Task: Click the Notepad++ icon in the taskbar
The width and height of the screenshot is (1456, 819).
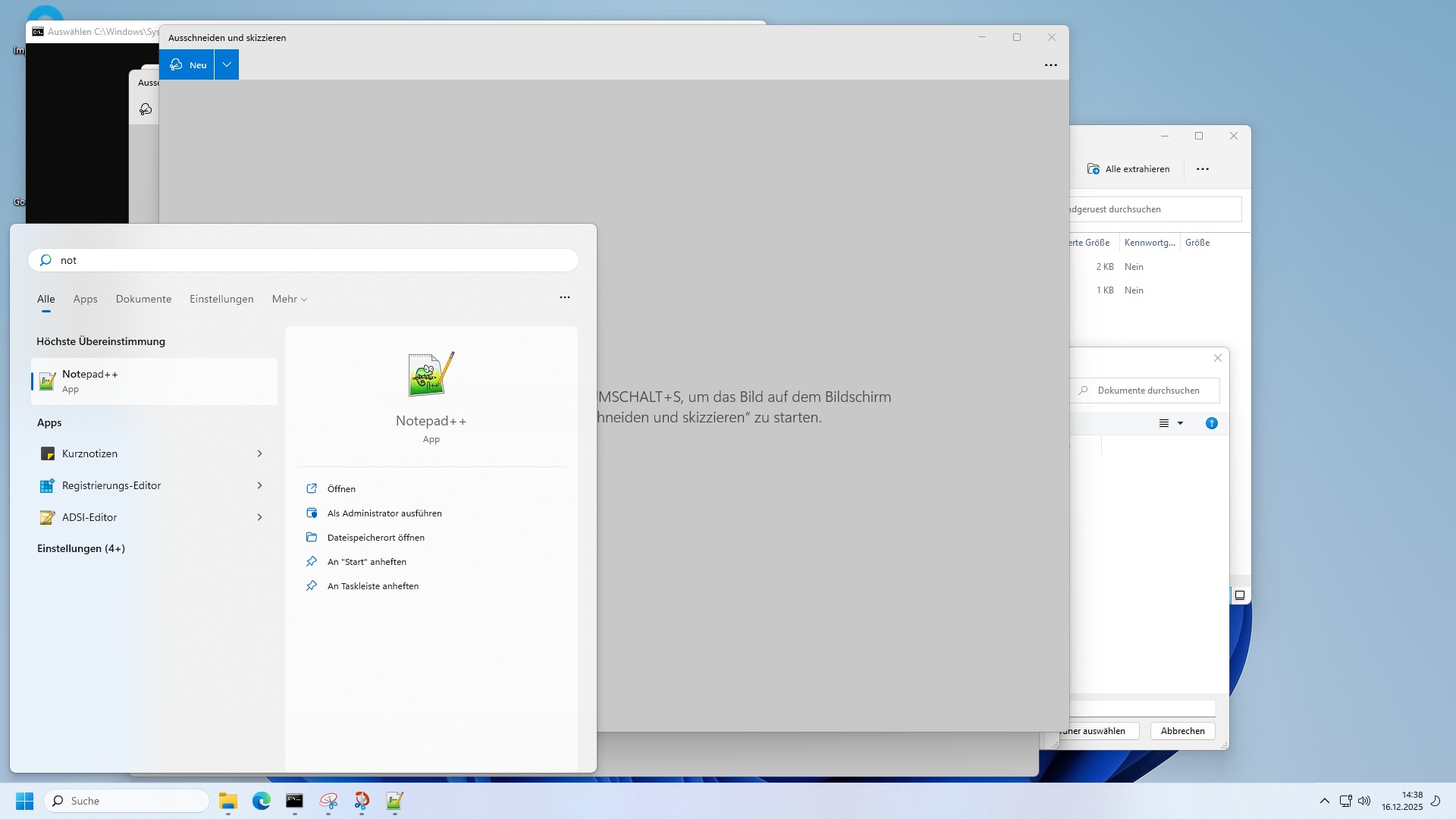Action: click(394, 801)
